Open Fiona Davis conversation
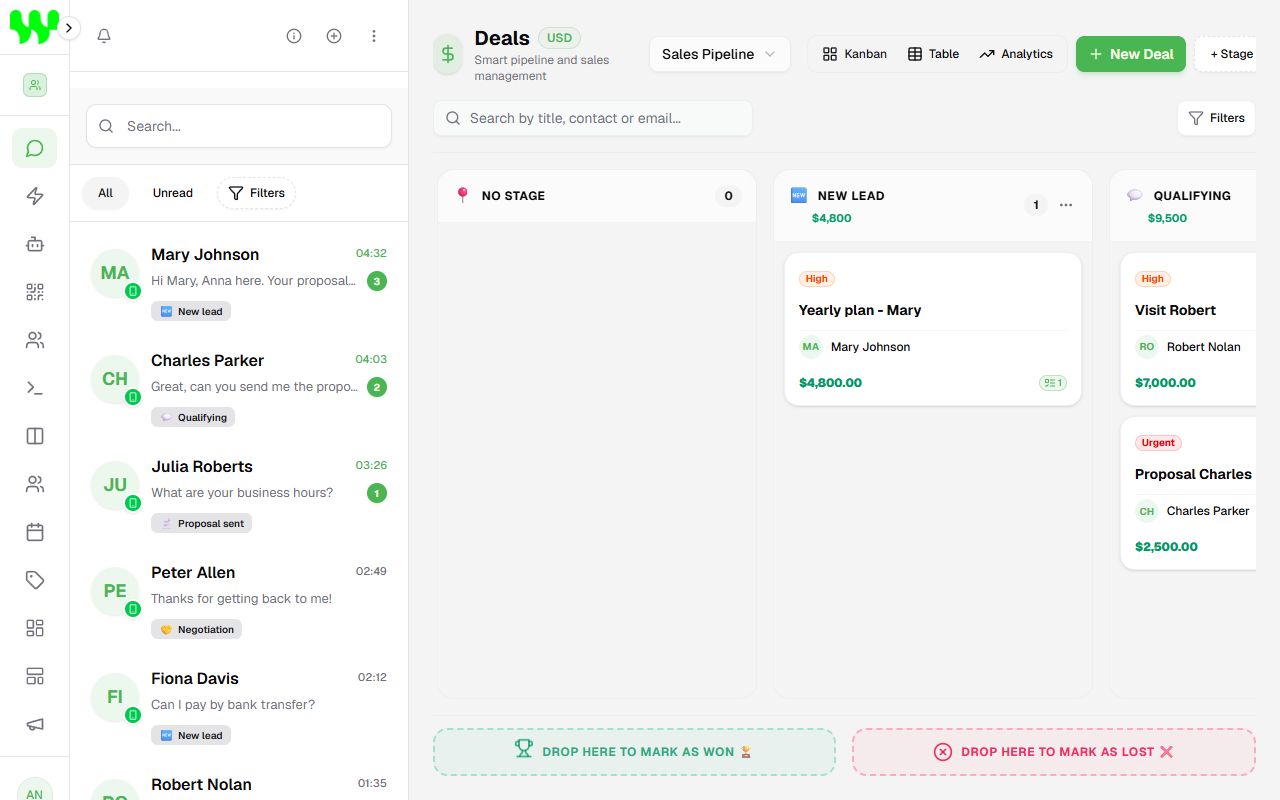1280x800 pixels. [239, 707]
